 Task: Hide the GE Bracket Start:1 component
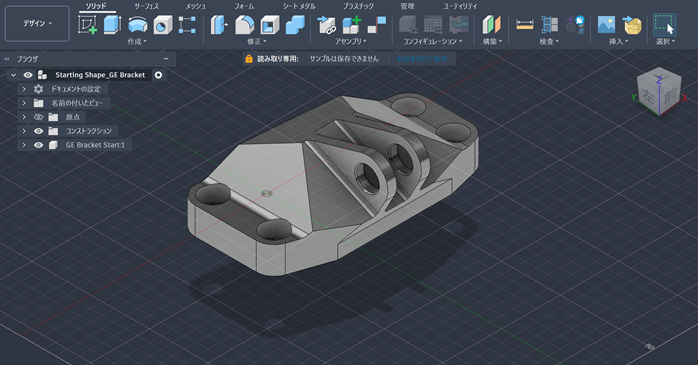38,145
